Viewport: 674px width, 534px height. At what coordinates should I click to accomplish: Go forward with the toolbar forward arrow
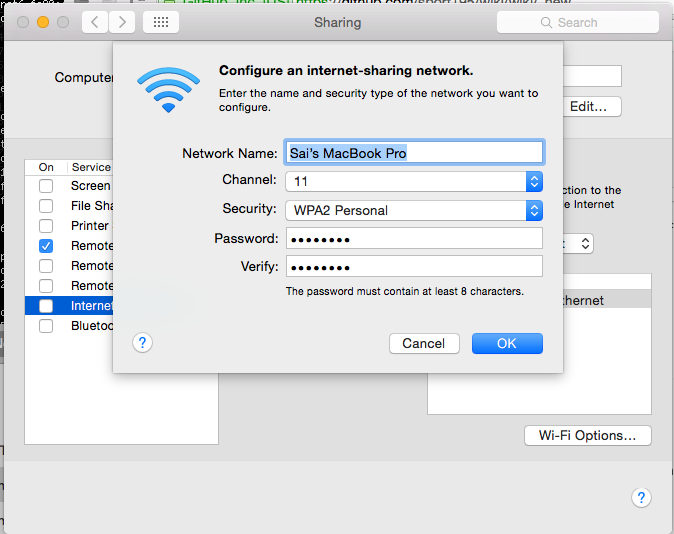click(x=122, y=22)
